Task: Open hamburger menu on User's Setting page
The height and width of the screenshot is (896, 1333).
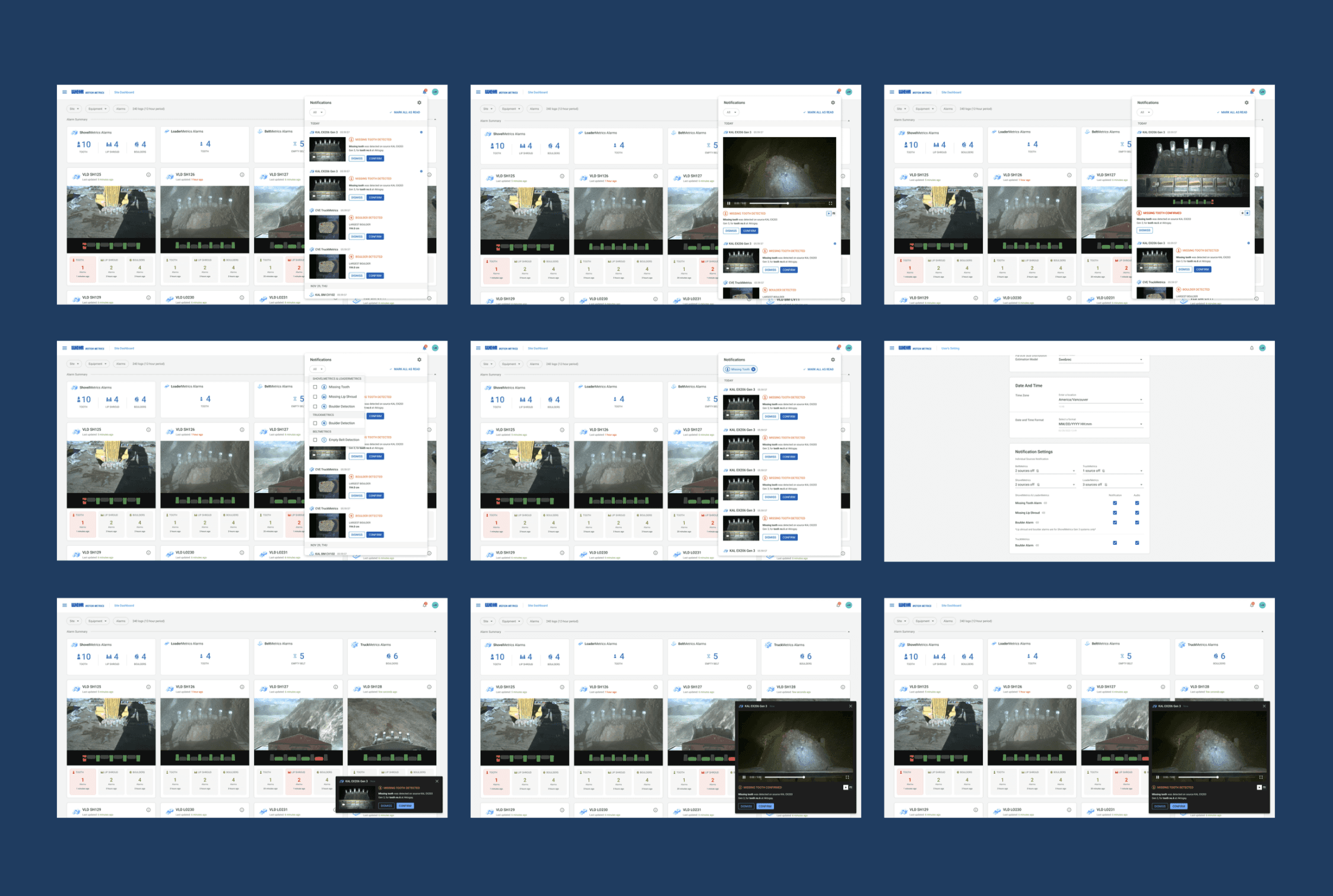Action: click(891, 348)
